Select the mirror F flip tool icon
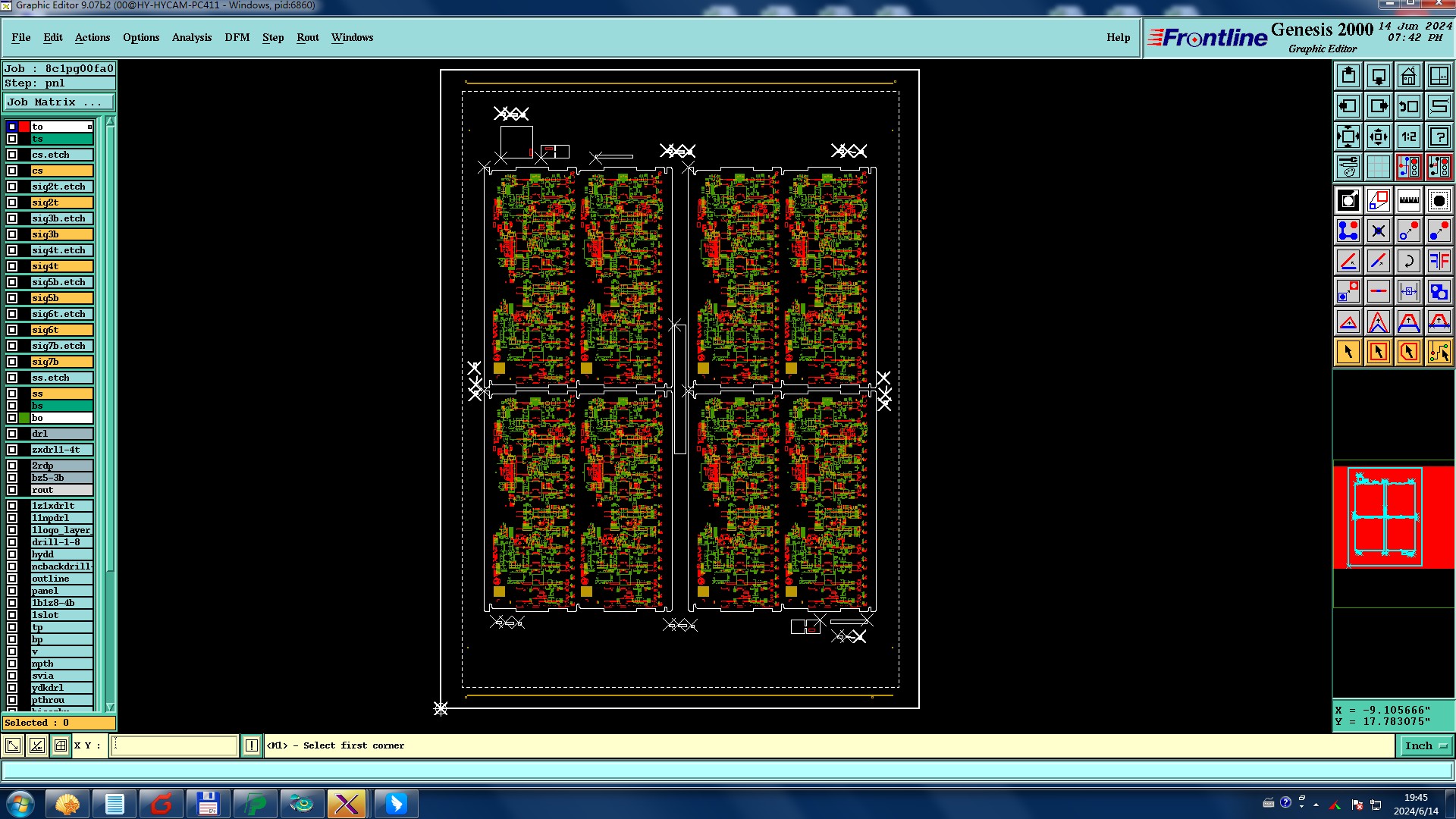 [x=1439, y=262]
